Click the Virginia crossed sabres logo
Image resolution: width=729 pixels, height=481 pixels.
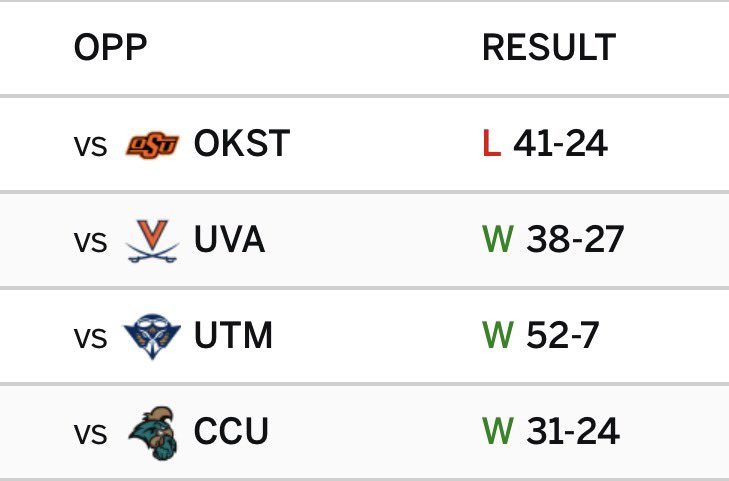pos(152,241)
